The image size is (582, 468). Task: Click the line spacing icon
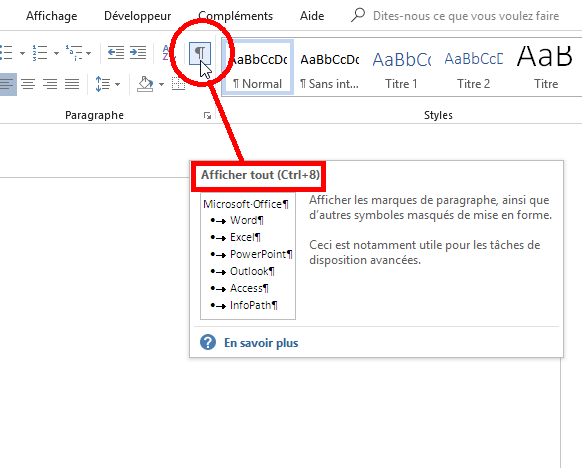(103, 84)
